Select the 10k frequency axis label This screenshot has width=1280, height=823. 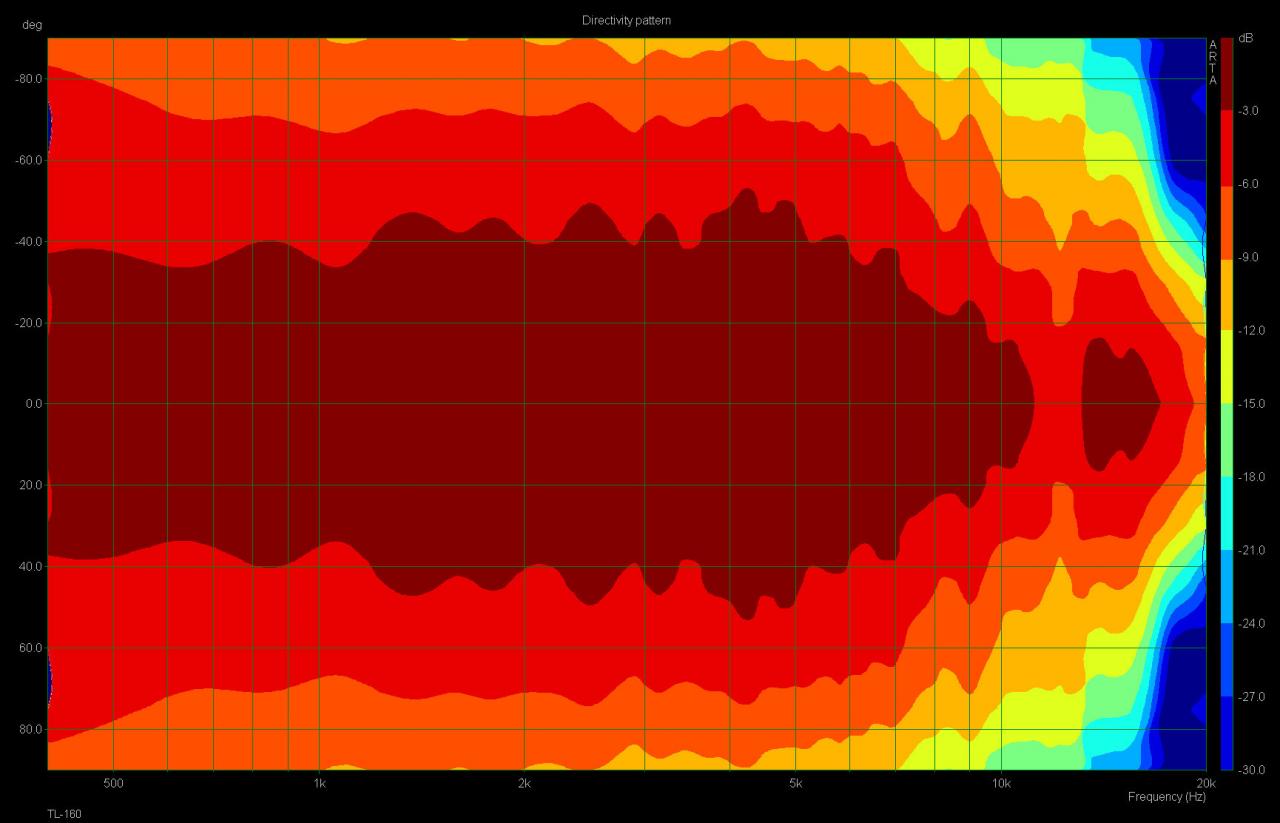click(1001, 782)
